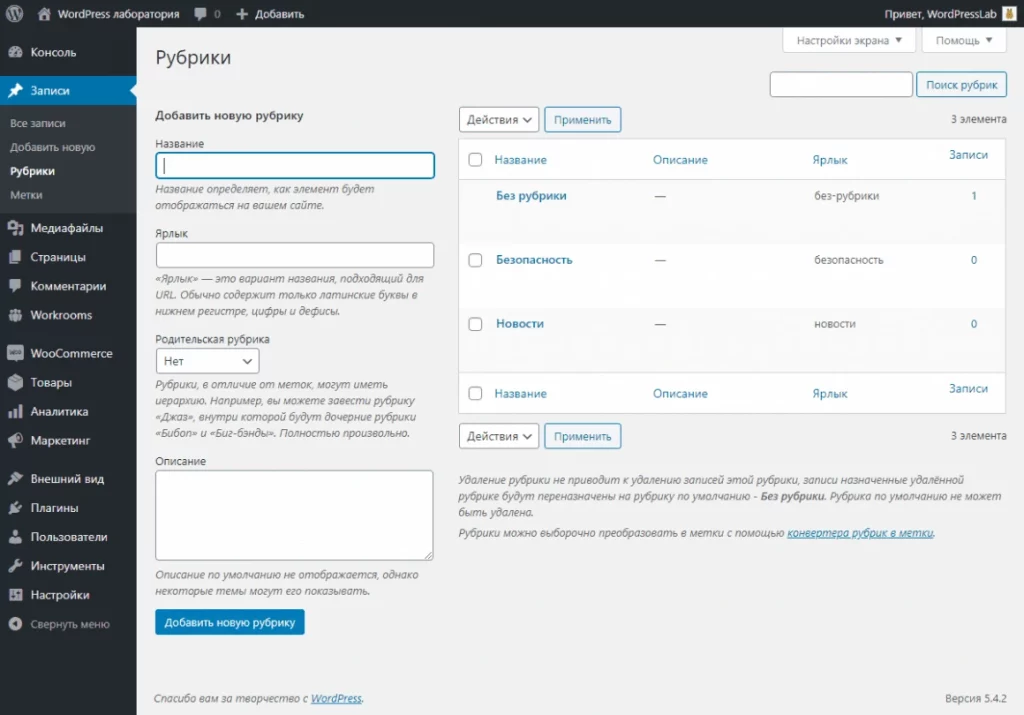Click the Консоль dashboard icon in sidebar
The image size is (1024, 715).
15,52
